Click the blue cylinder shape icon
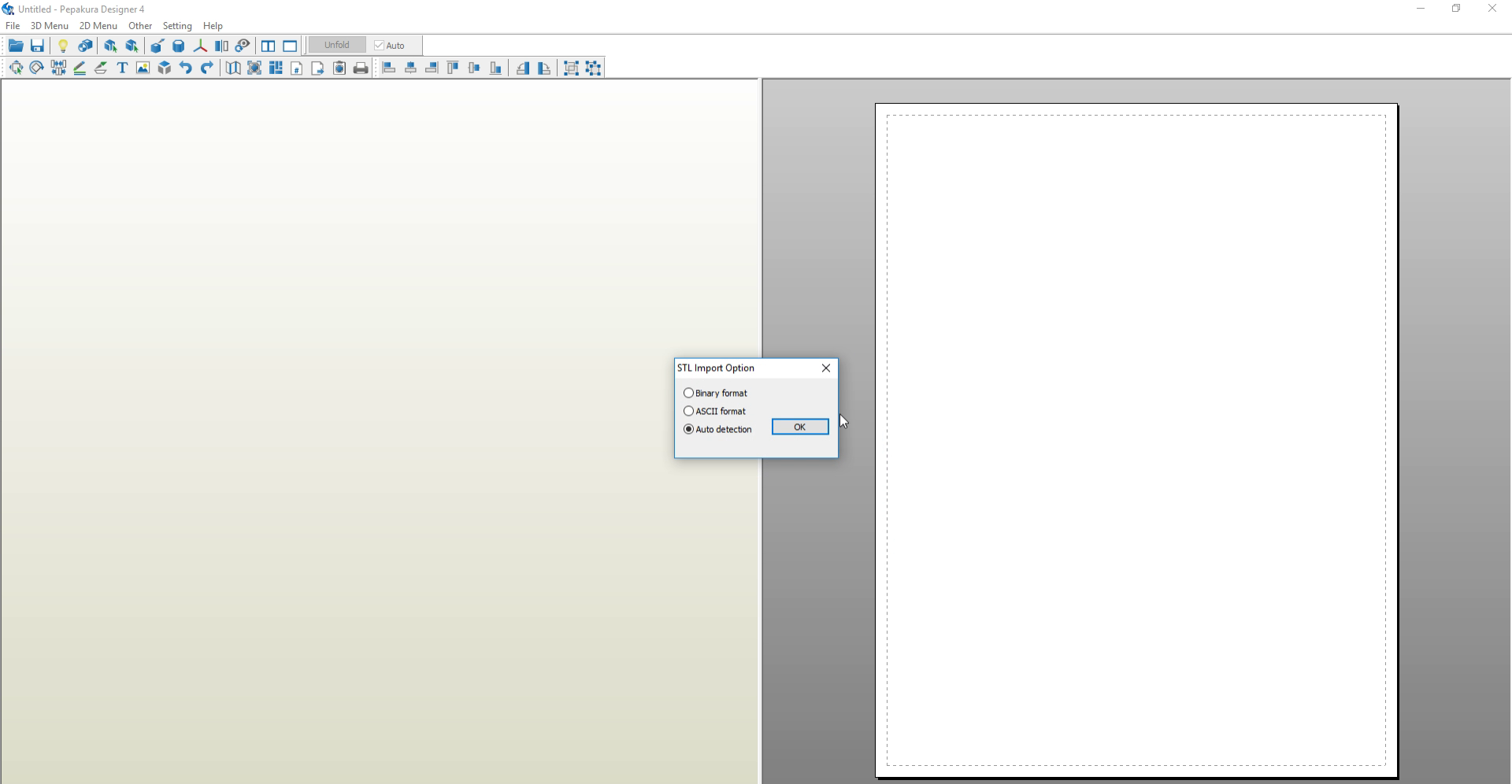 point(179,46)
